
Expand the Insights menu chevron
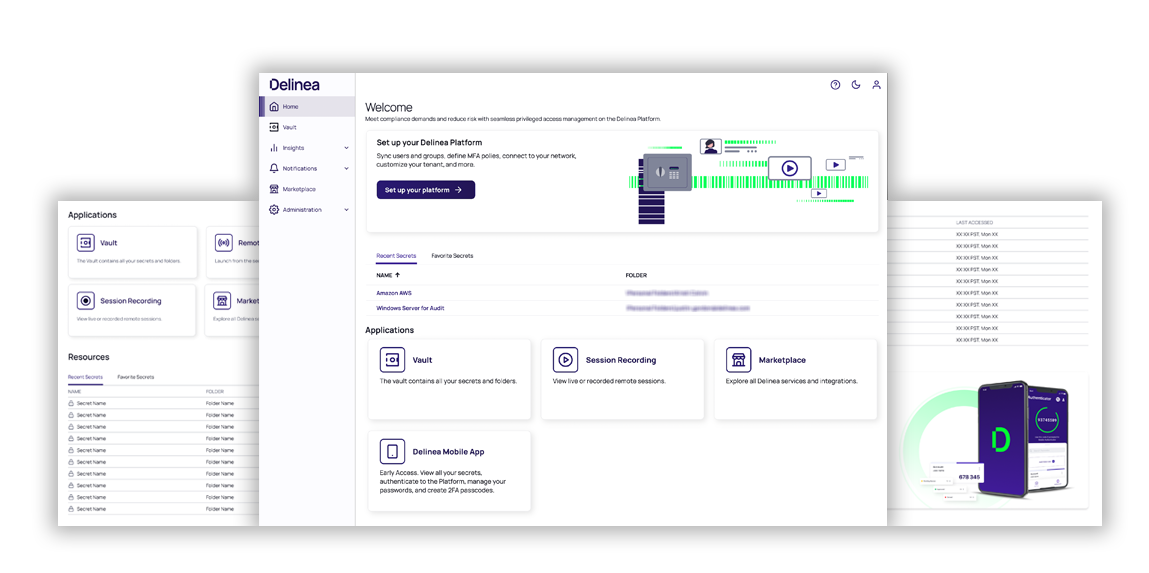pos(346,148)
